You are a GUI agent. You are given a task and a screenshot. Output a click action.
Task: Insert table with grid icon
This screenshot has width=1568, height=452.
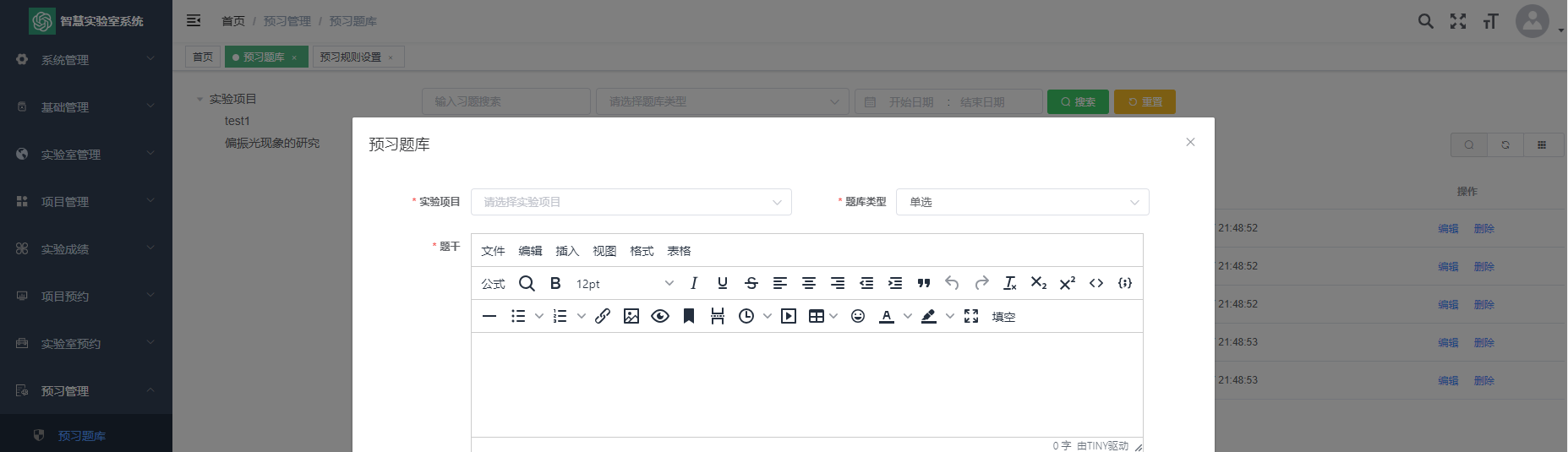tap(816, 316)
